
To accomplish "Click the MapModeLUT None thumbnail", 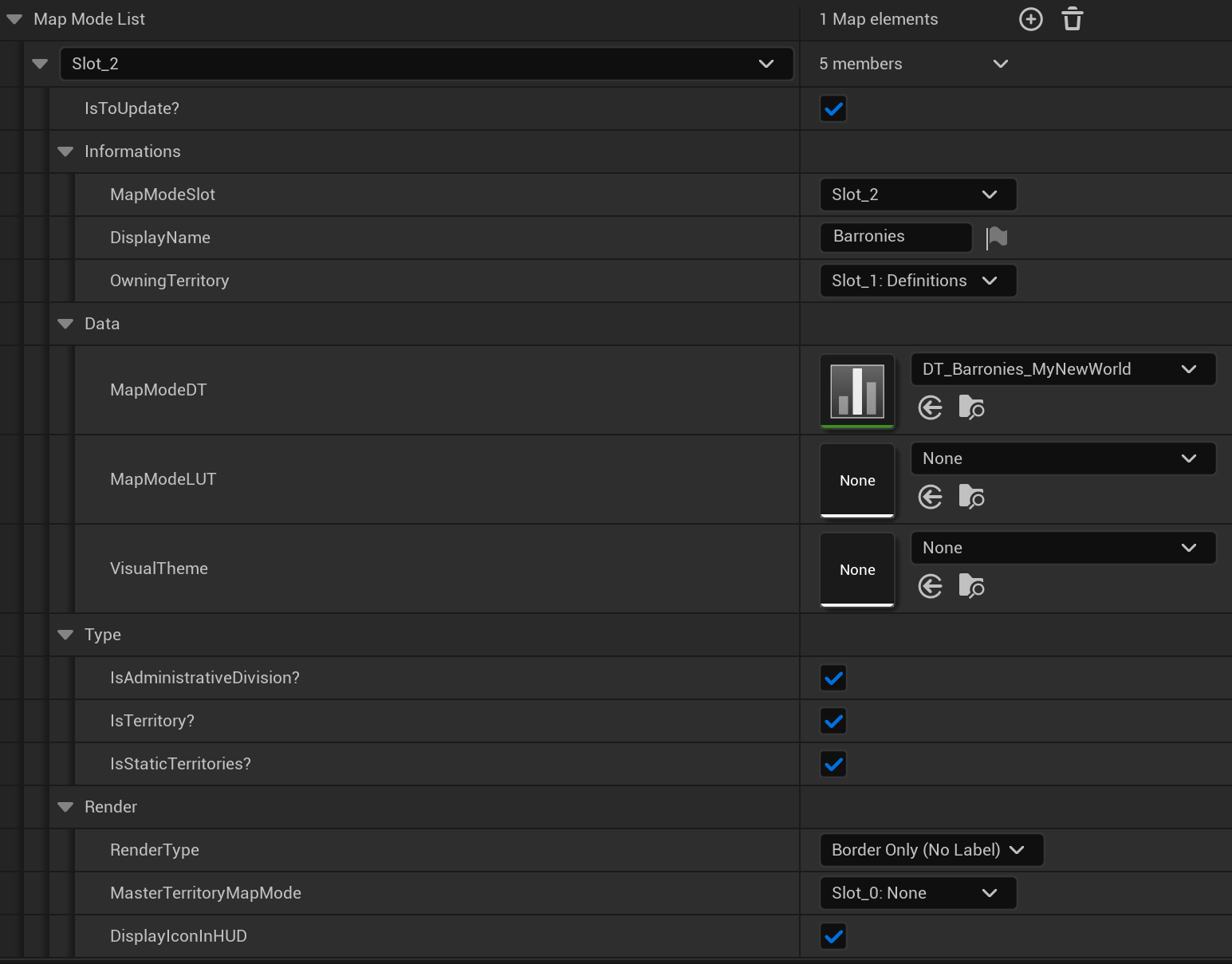I will 857,480.
